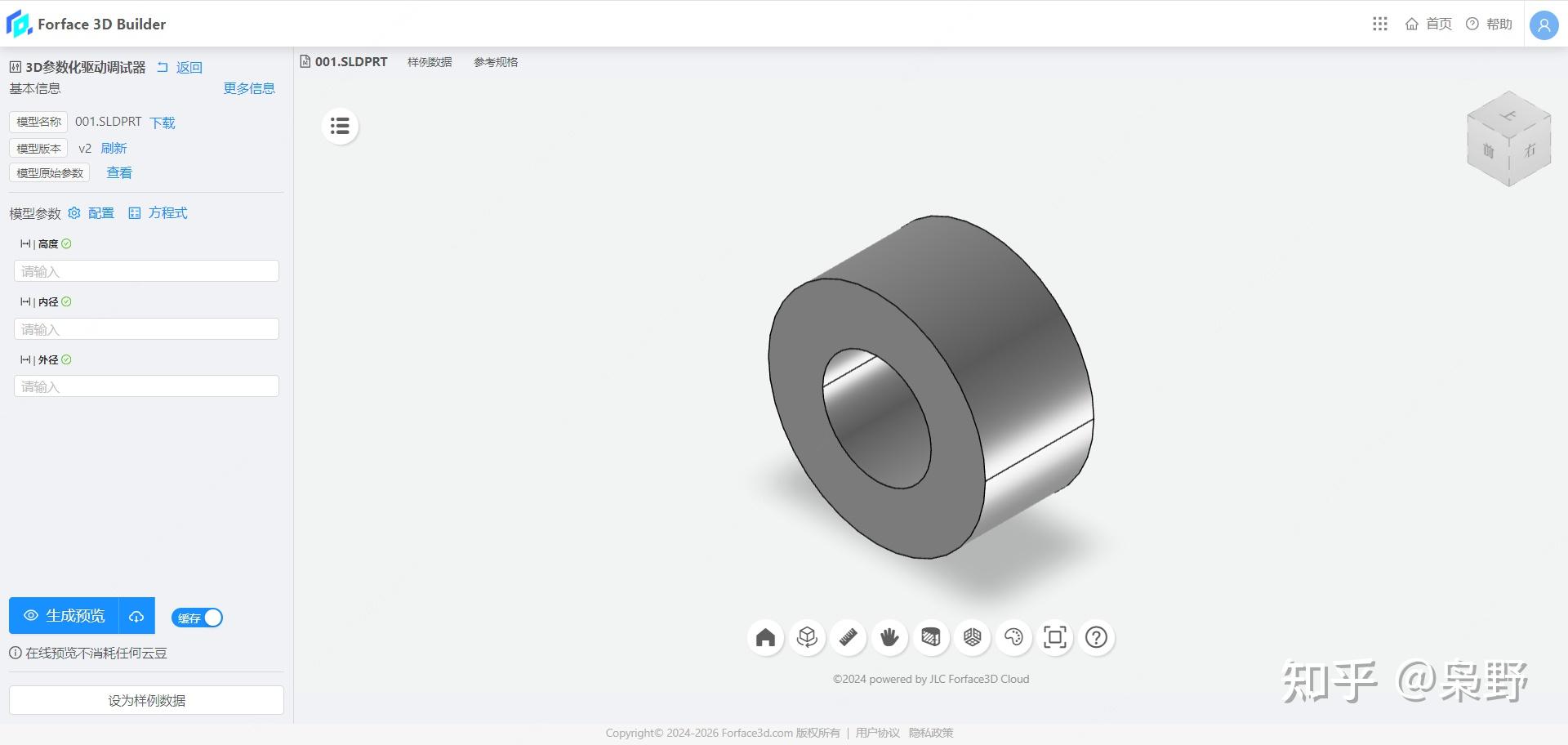Toggle the 缓存 cache switch

pos(196,618)
